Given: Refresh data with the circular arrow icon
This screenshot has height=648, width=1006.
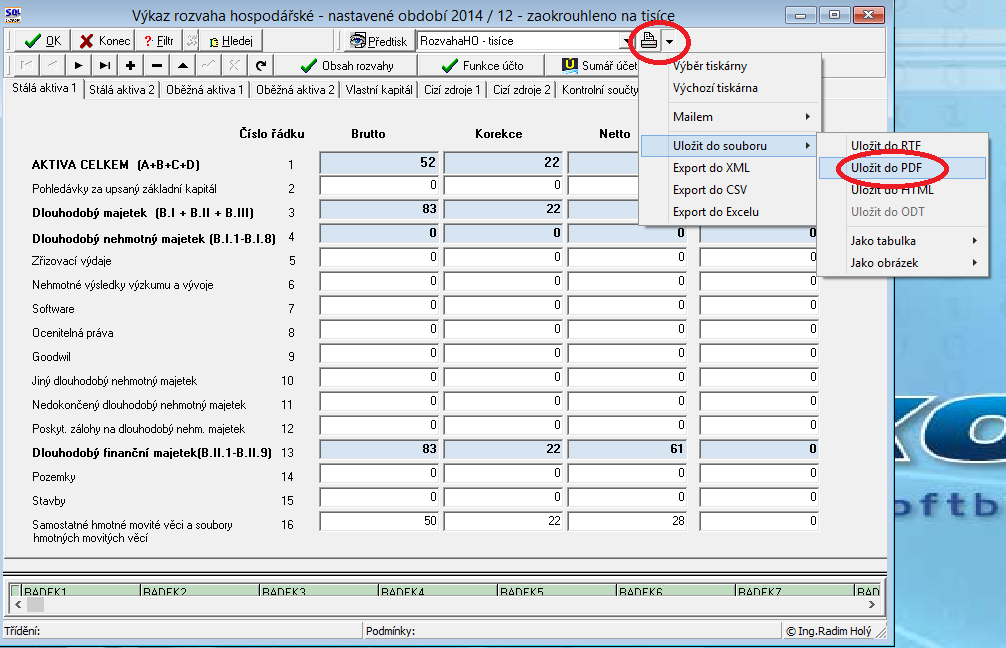Looking at the screenshot, I should click(260, 65).
